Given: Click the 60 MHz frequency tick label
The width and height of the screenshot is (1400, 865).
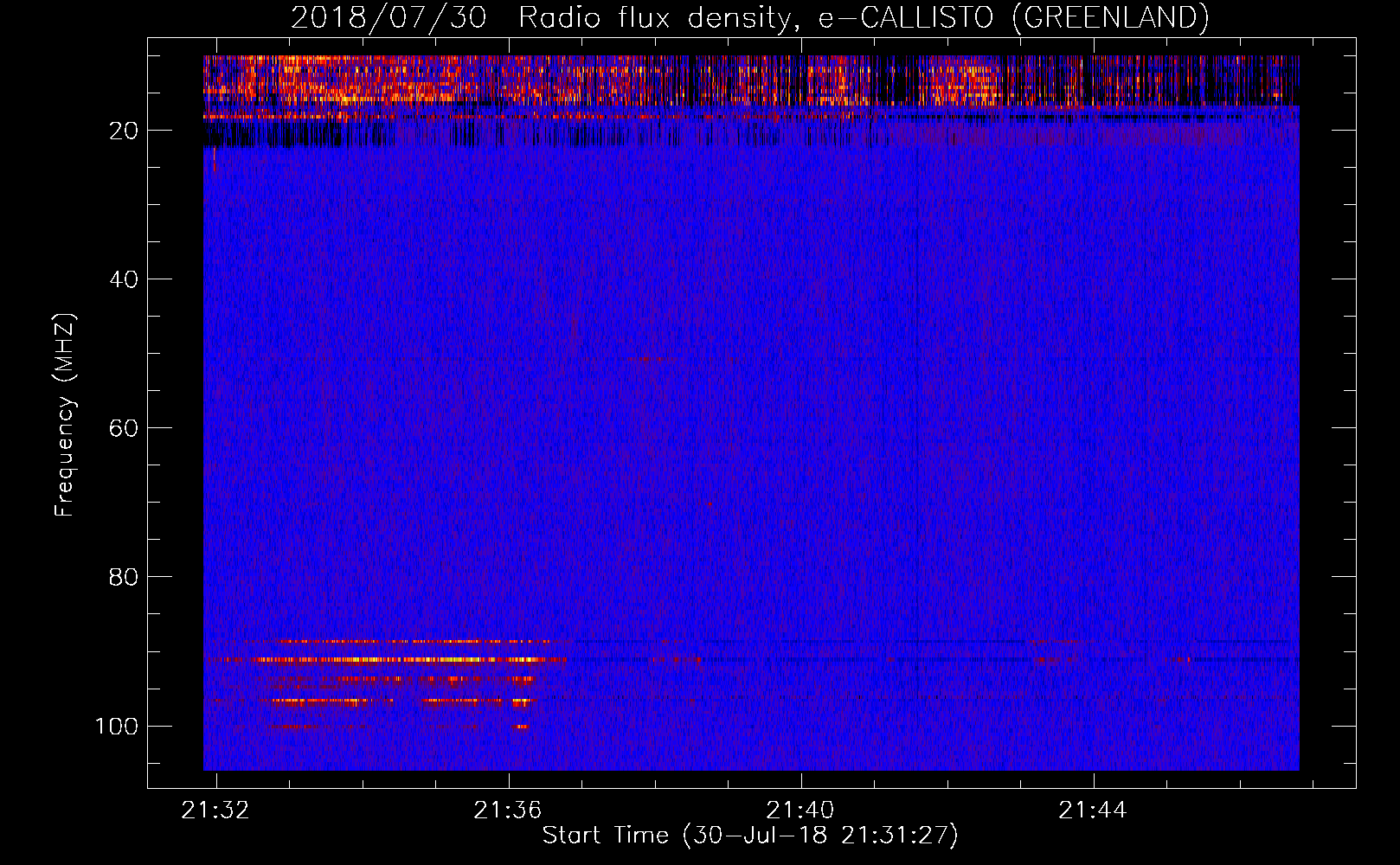Looking at the screenshot, I should [x=124, y=428].
